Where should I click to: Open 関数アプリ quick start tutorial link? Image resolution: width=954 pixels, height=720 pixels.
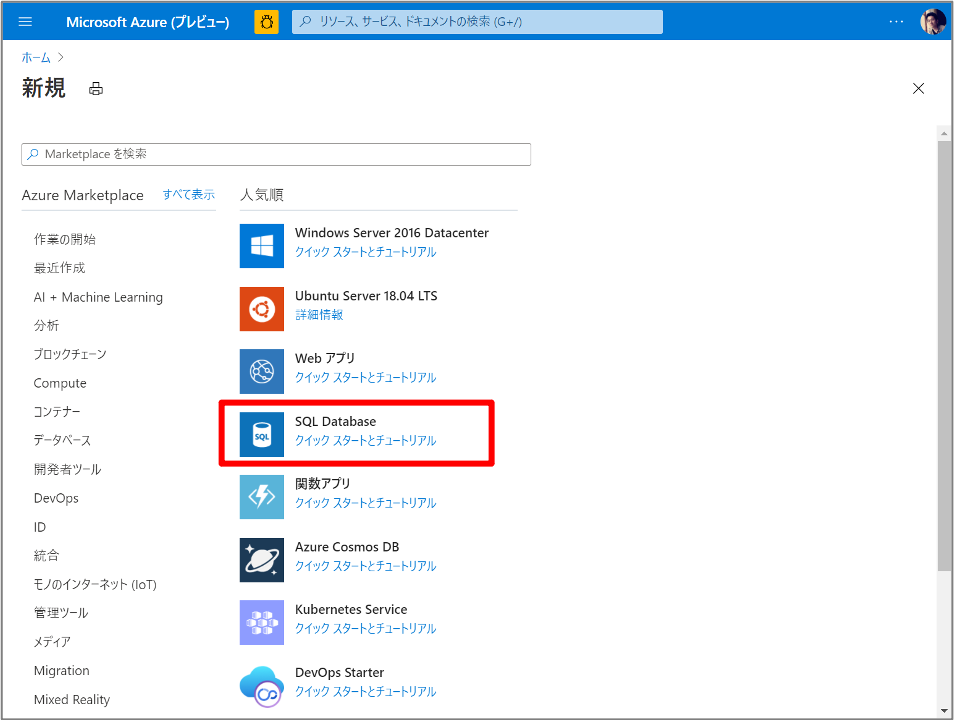point(366,503)
